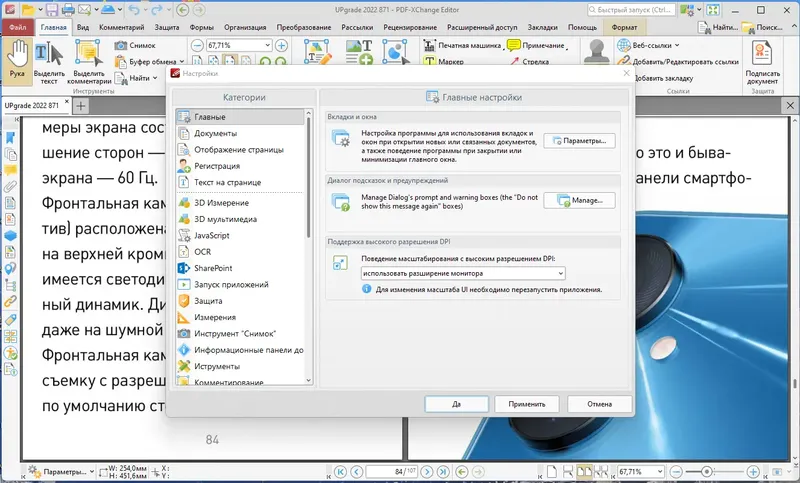Switch to the Вид ribbon tab

pos(83,27)
